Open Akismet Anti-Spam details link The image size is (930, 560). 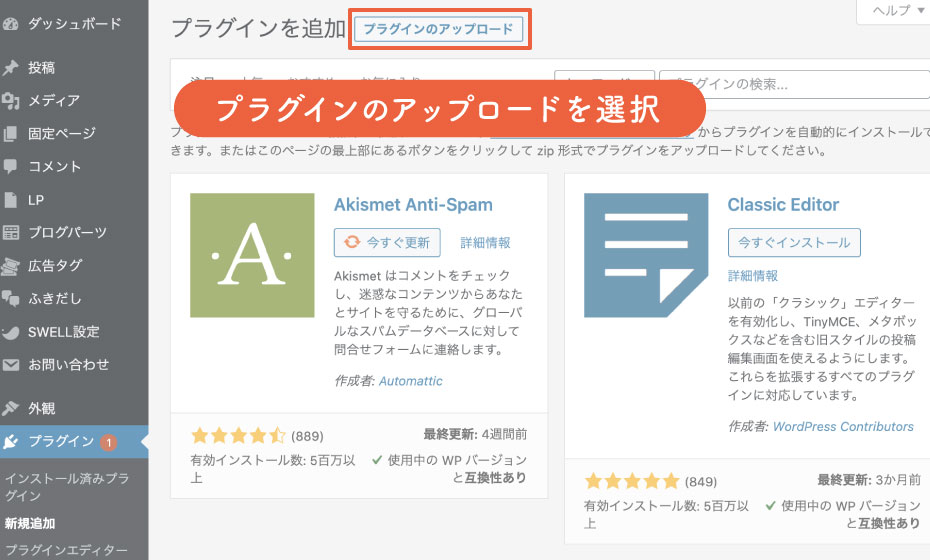[x=486, y=242]
